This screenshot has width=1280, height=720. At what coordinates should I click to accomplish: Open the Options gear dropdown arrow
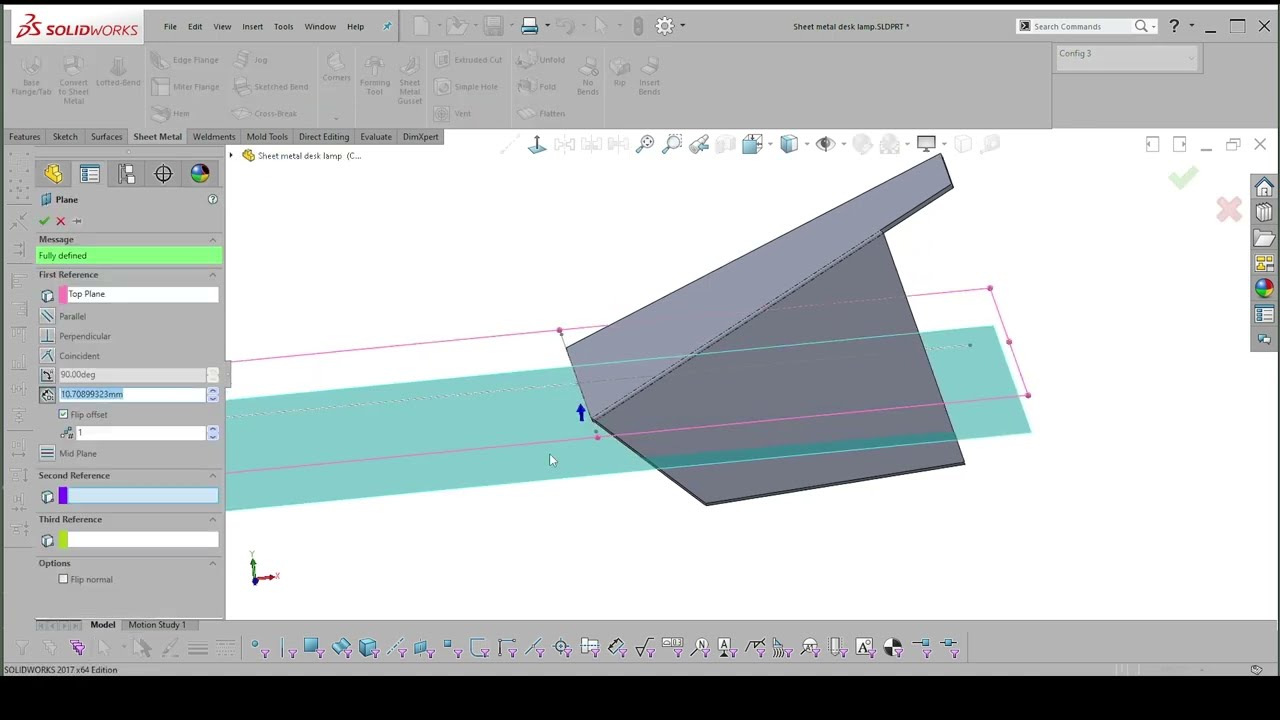[682, 27]
